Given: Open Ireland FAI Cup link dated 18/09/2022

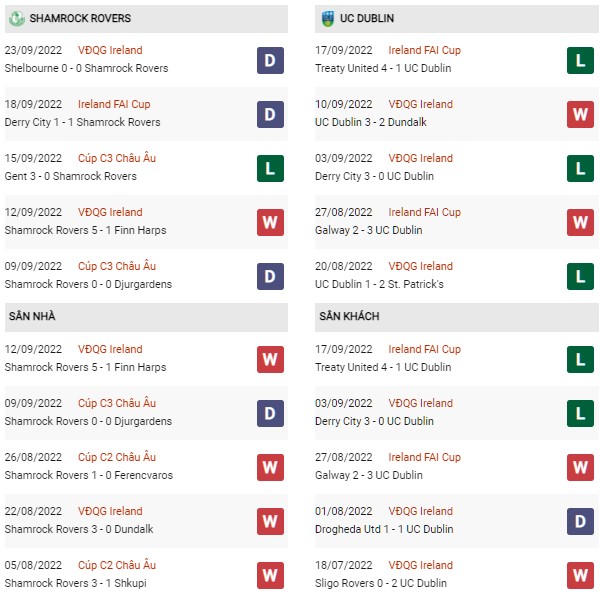Looking at the screenshot, I should [x=114, y=104].
